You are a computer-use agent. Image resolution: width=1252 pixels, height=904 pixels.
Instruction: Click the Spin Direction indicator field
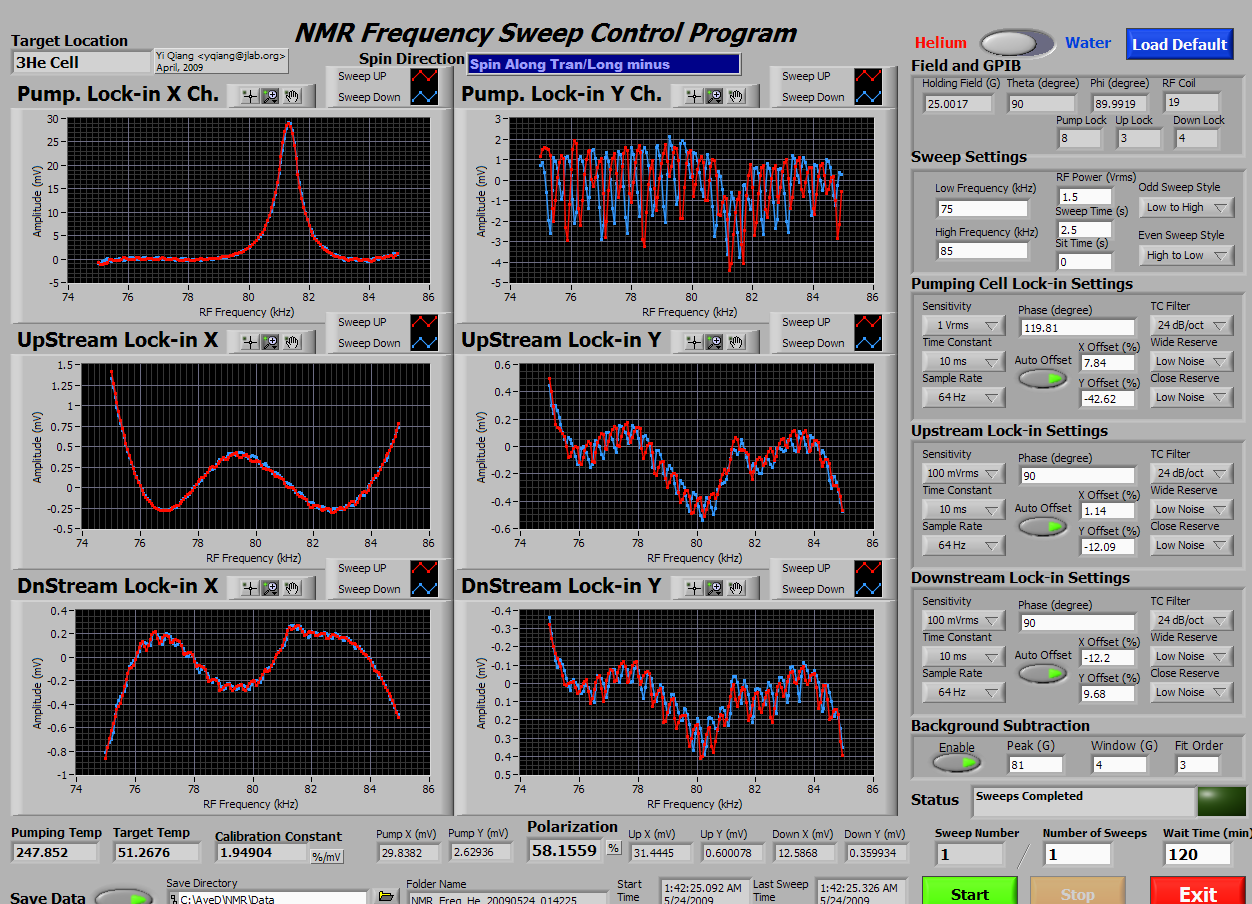(x=604, y=64)
